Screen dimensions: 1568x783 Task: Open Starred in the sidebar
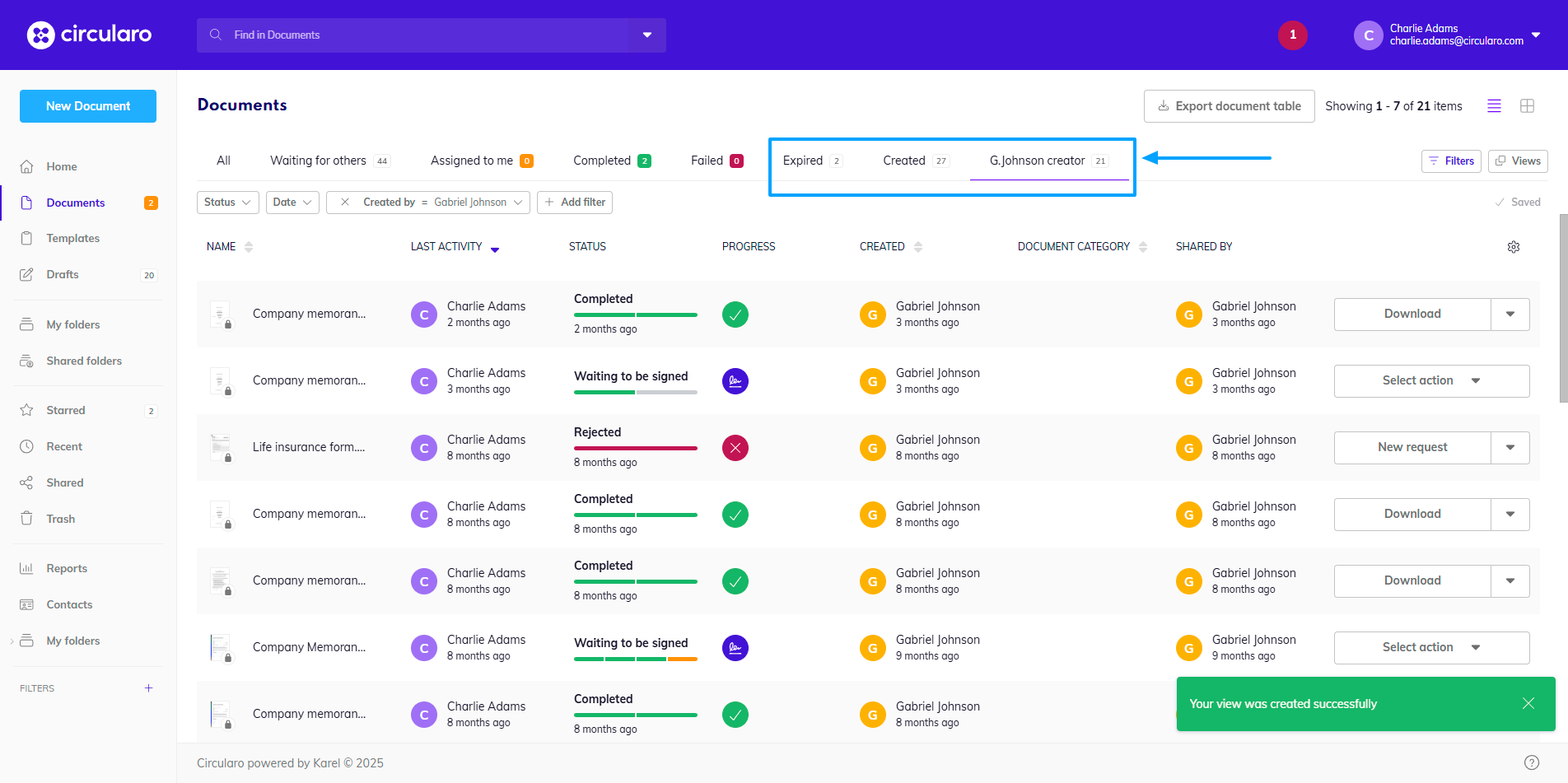tap(66, 410)
